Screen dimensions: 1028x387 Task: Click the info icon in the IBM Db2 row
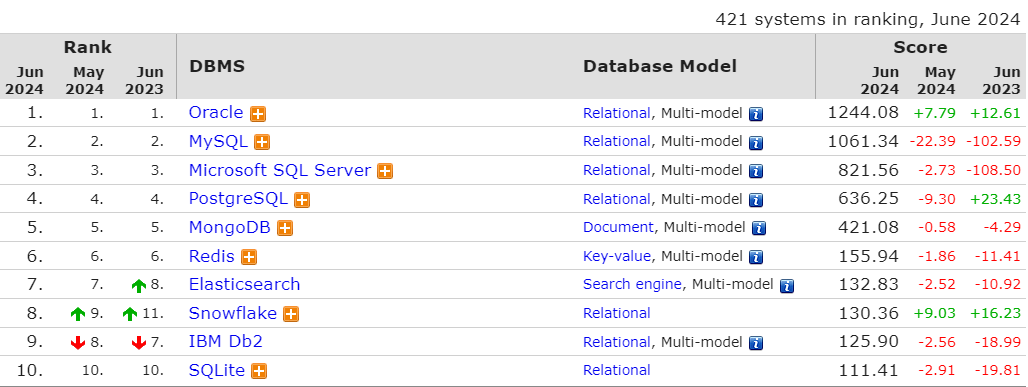(x=756, y=343)
